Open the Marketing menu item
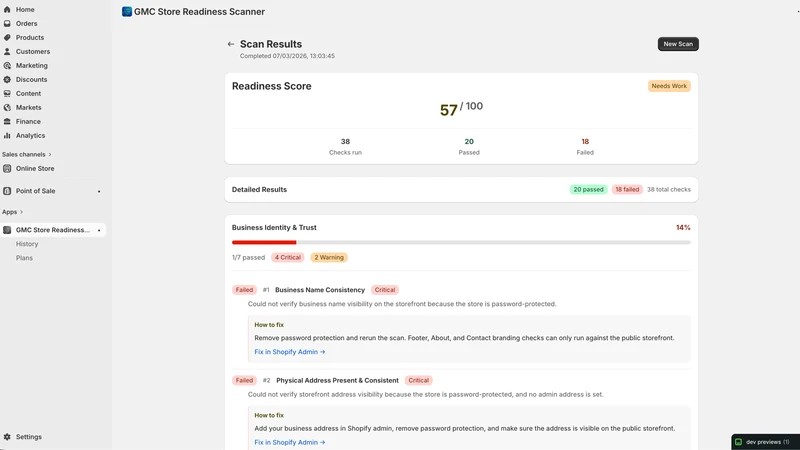The width and height of the screenshot is (800, 450). pos(32,65)
